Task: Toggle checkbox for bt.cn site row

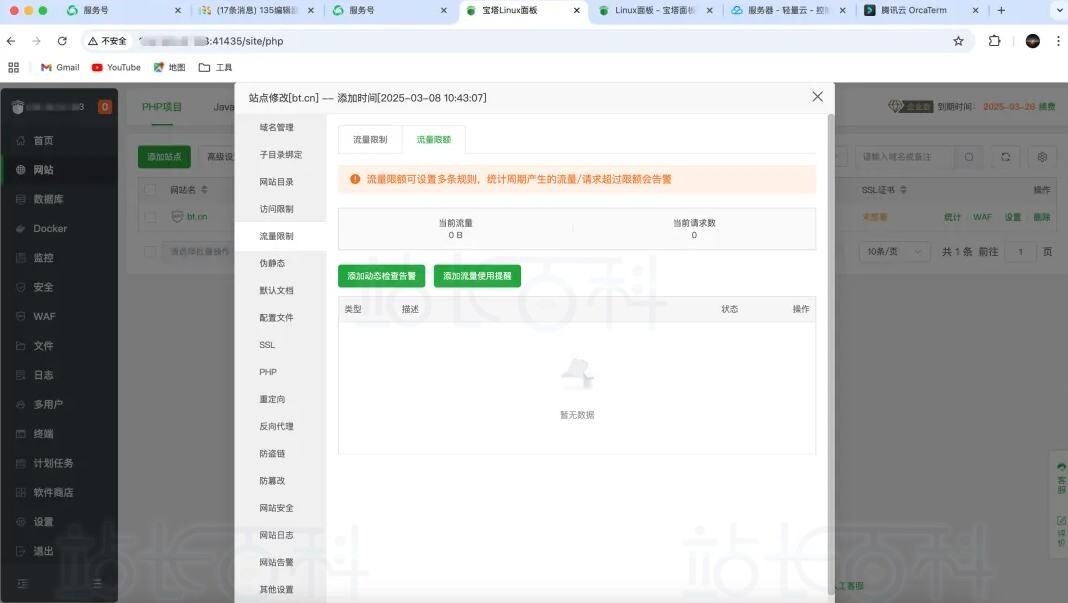Action: tap(151, 217)
